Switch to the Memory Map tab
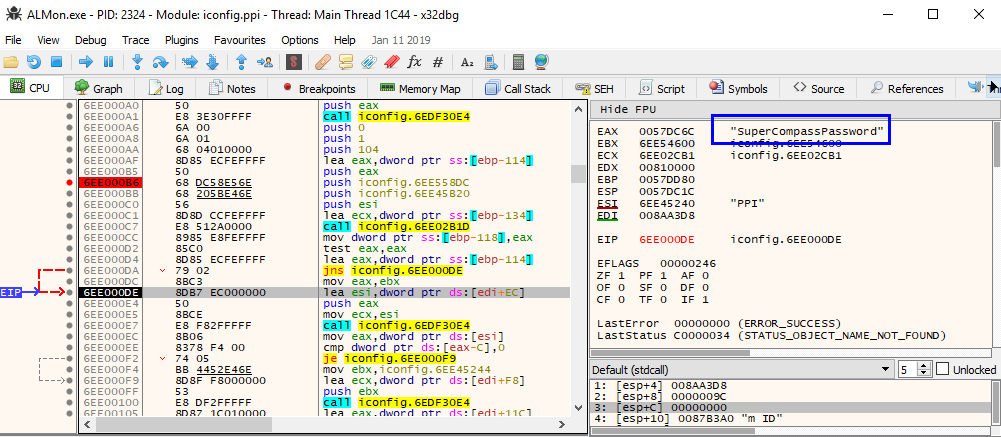This screenshot has height=437, width=1001. pyautogui.click(x=420, y=89)
